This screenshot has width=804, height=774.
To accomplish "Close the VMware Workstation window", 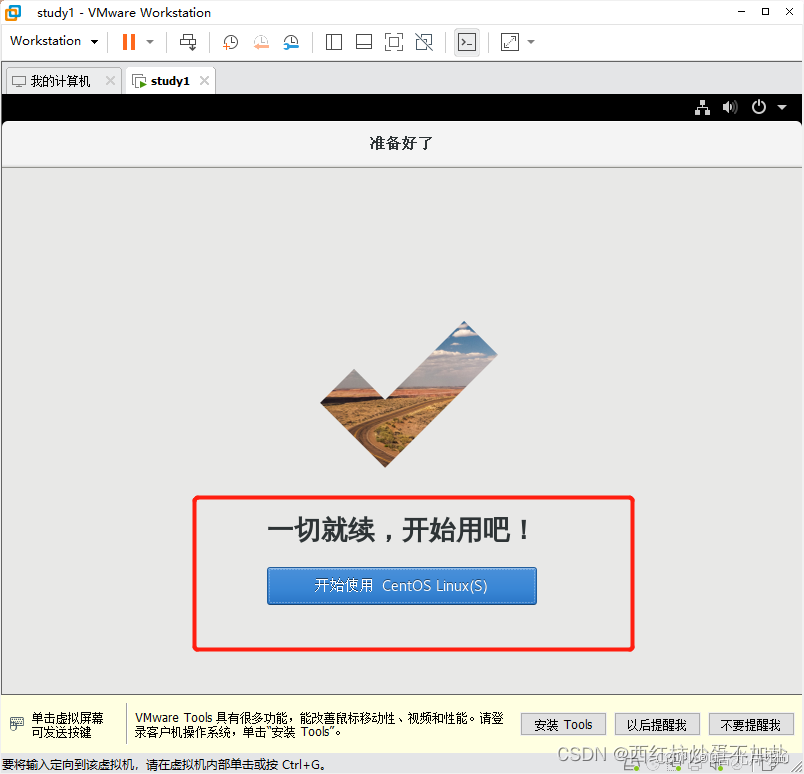I will pos(789,12).
